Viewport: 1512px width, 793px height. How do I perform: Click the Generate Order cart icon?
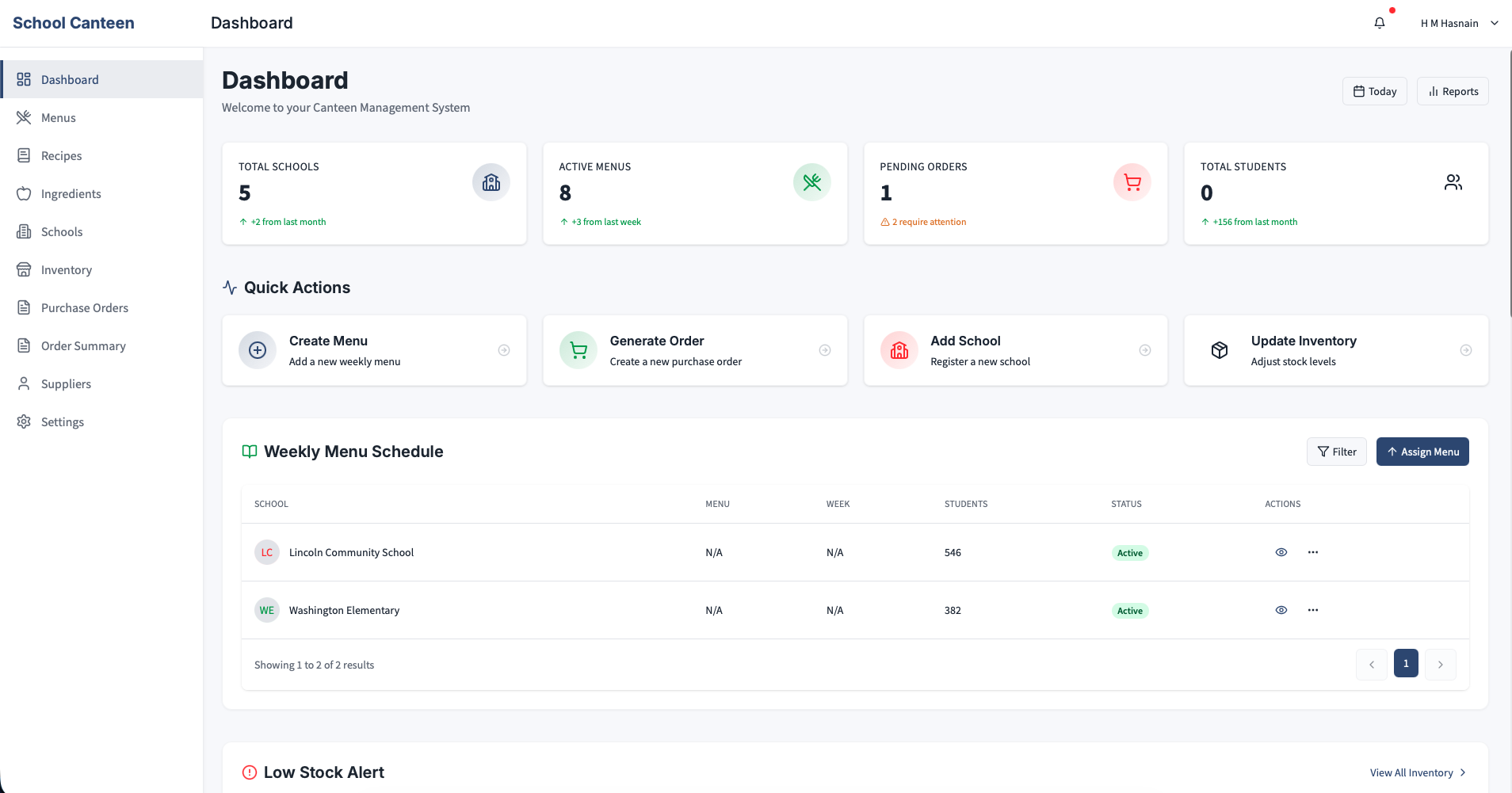(578, 350)
